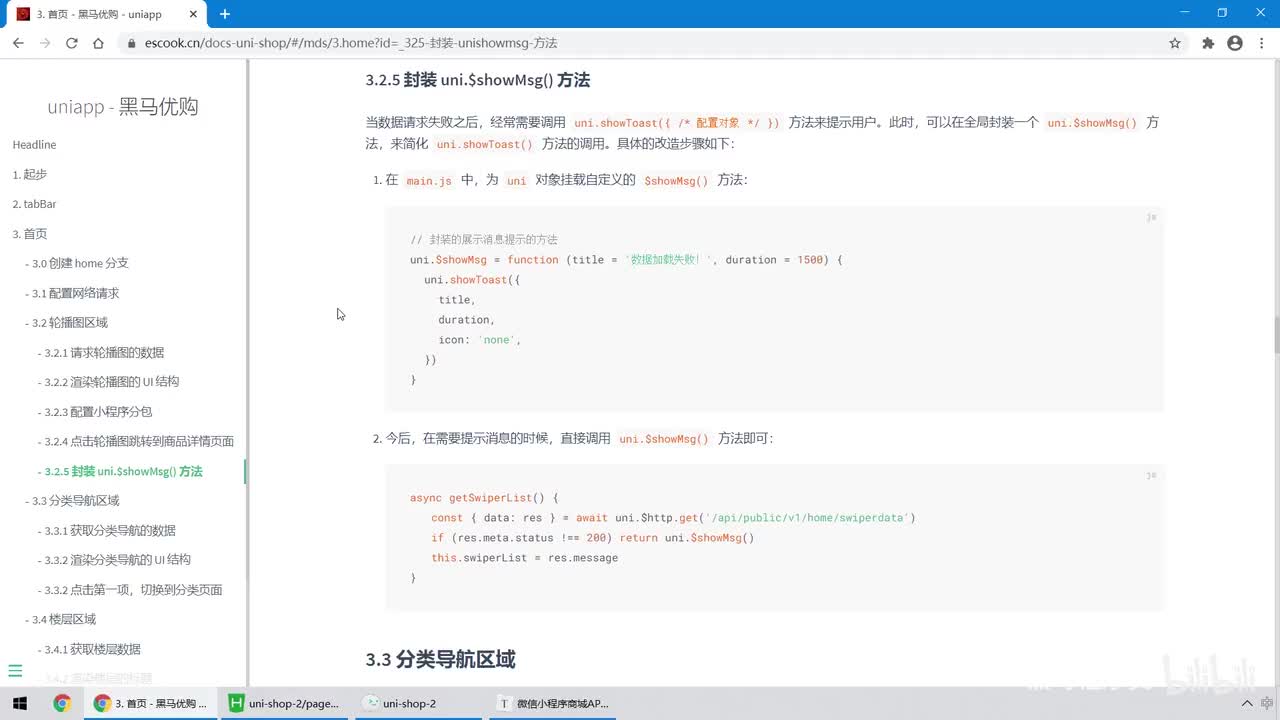Click the inline code uni.showToast({ /* 配置对象 */ })

point(677,123)
